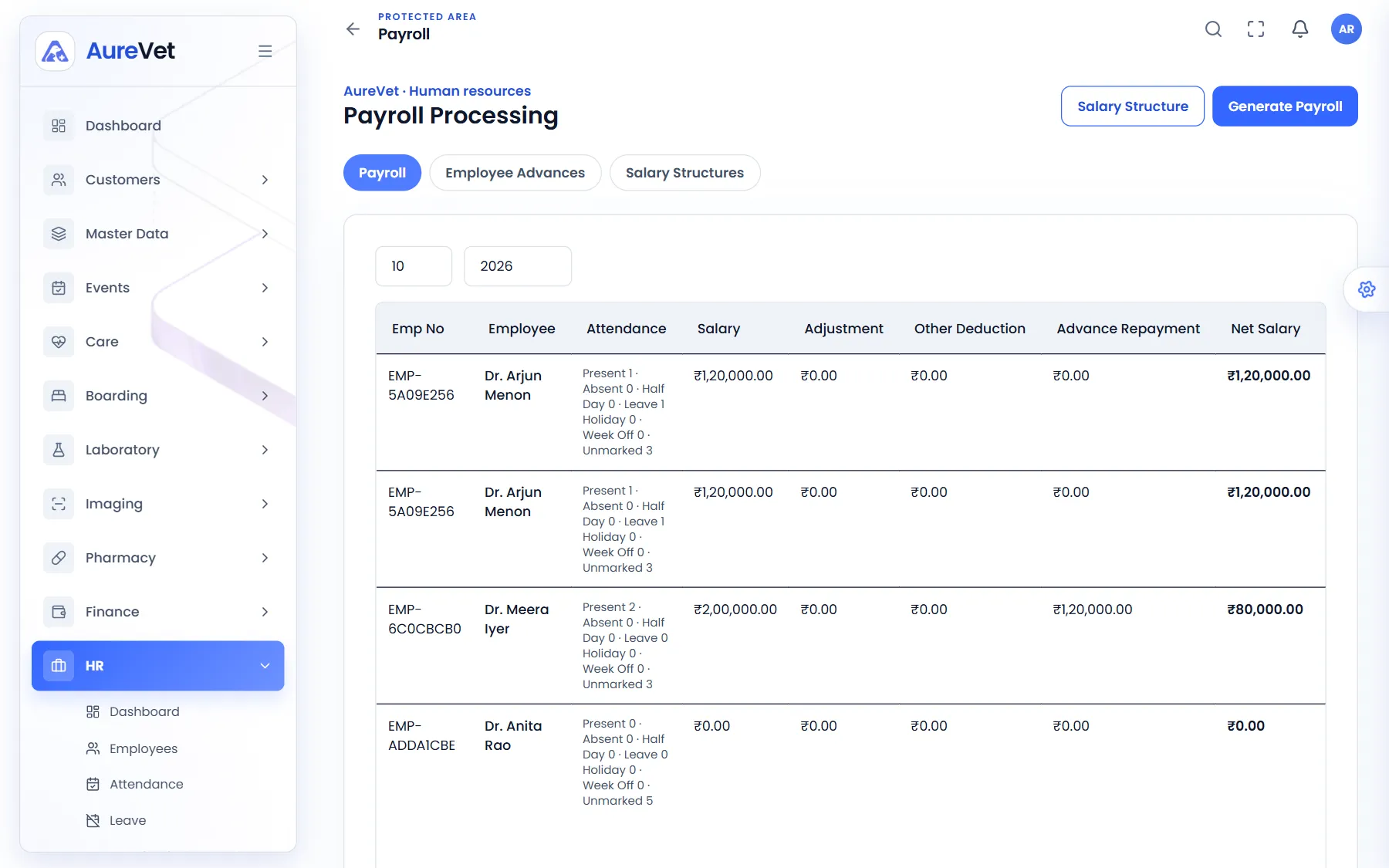
Task: Expand the Finance menu chevron
Action: click(265, 612)
